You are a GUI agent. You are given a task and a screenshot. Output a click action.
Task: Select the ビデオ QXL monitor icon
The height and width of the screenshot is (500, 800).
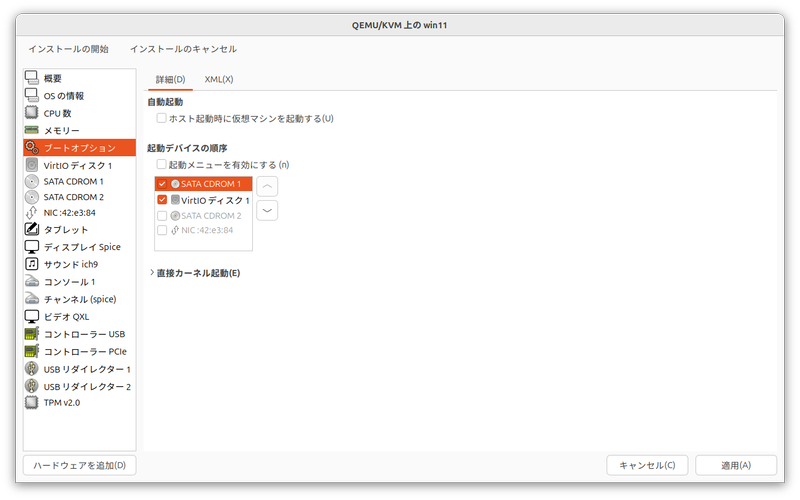[x=32, y=316]
